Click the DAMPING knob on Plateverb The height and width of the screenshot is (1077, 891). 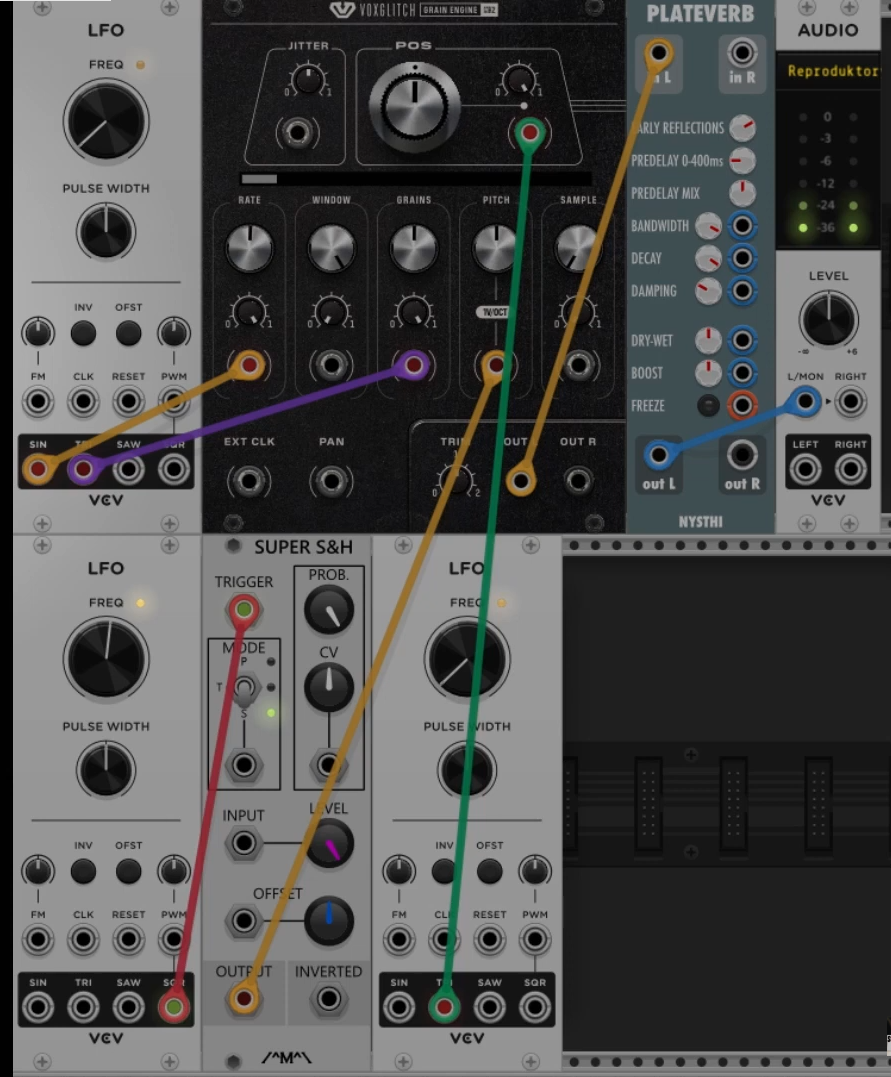pos(708,291)
